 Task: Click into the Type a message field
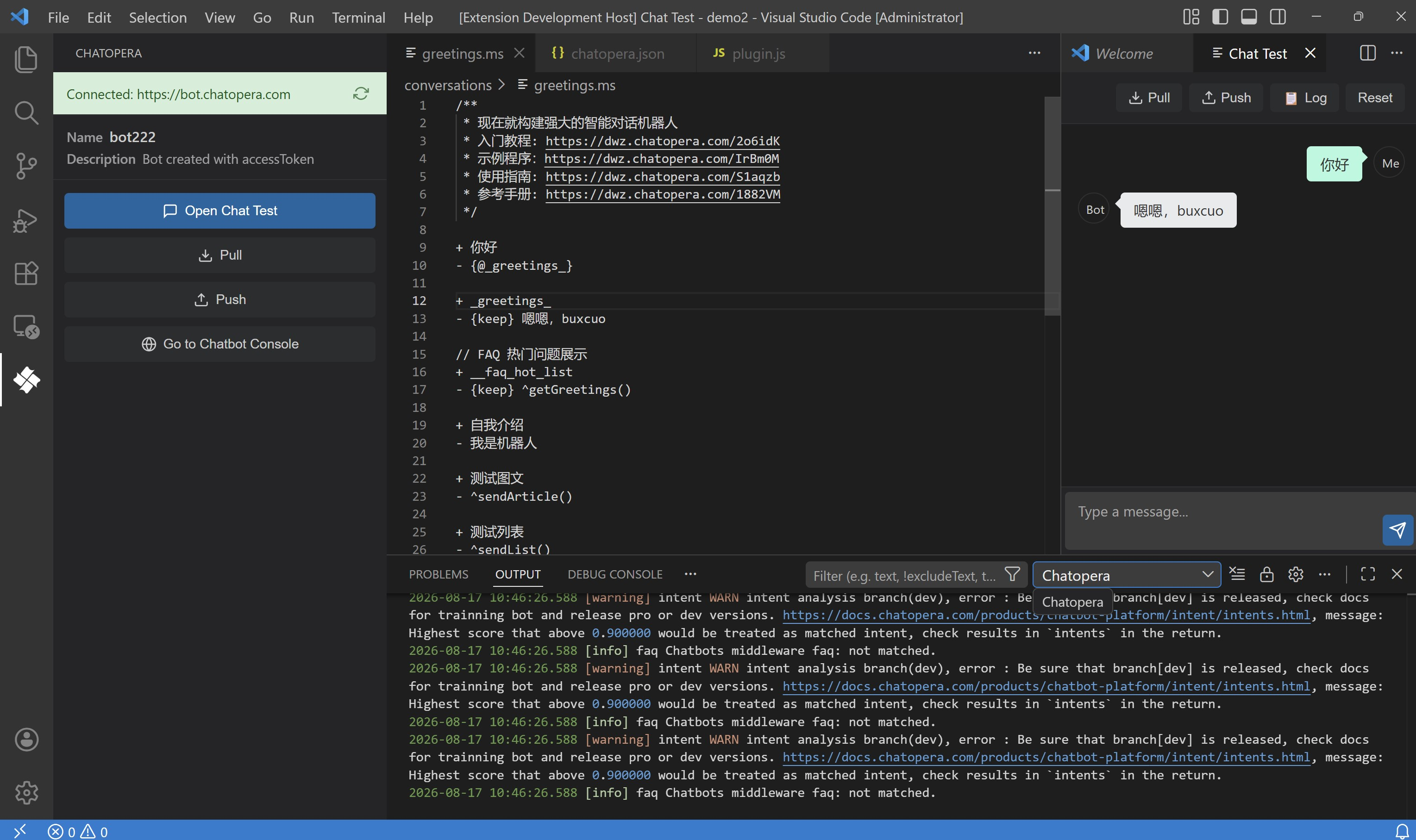[x=1223, y=521]
